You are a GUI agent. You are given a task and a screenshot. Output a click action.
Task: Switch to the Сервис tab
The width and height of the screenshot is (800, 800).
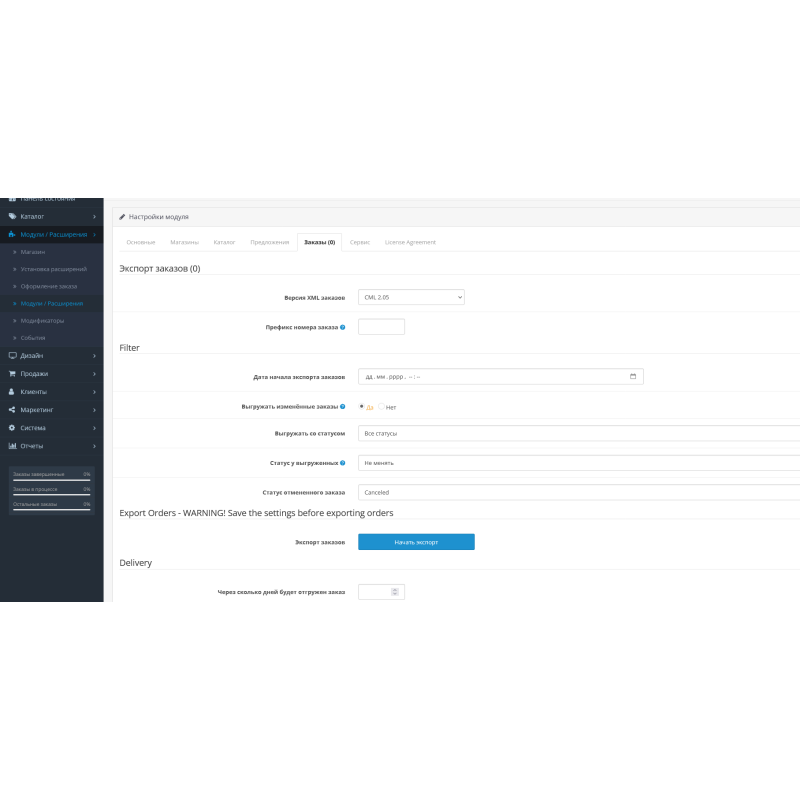click(x=360, y=242)
